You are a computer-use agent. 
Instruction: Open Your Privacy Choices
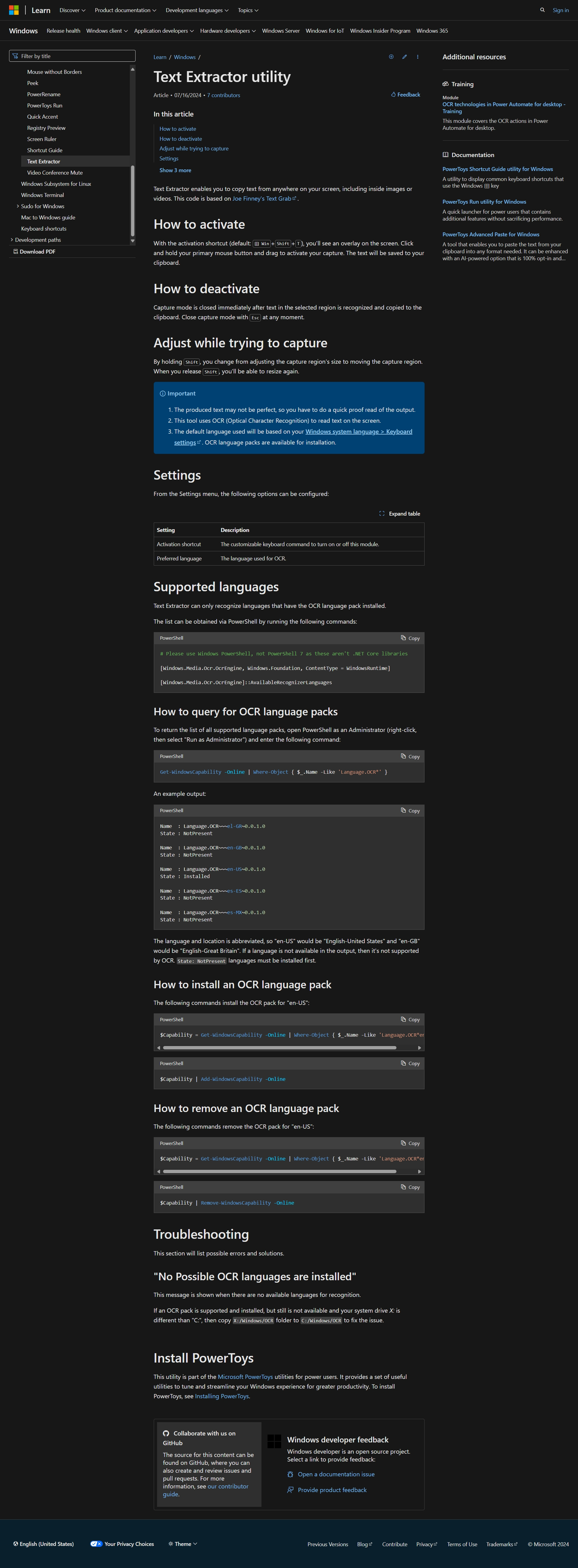point(122,1544)
